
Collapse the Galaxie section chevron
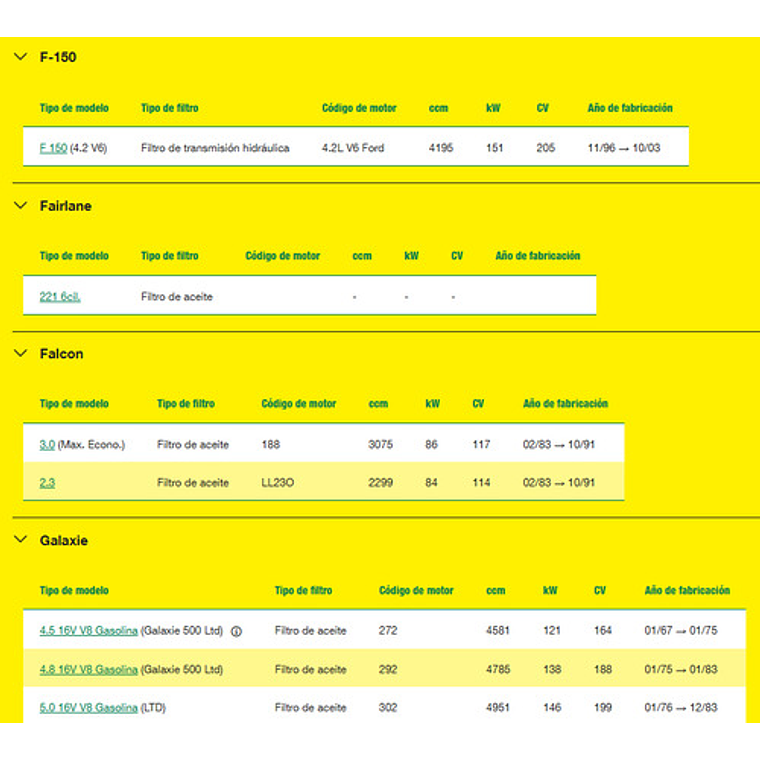point(20,541)
